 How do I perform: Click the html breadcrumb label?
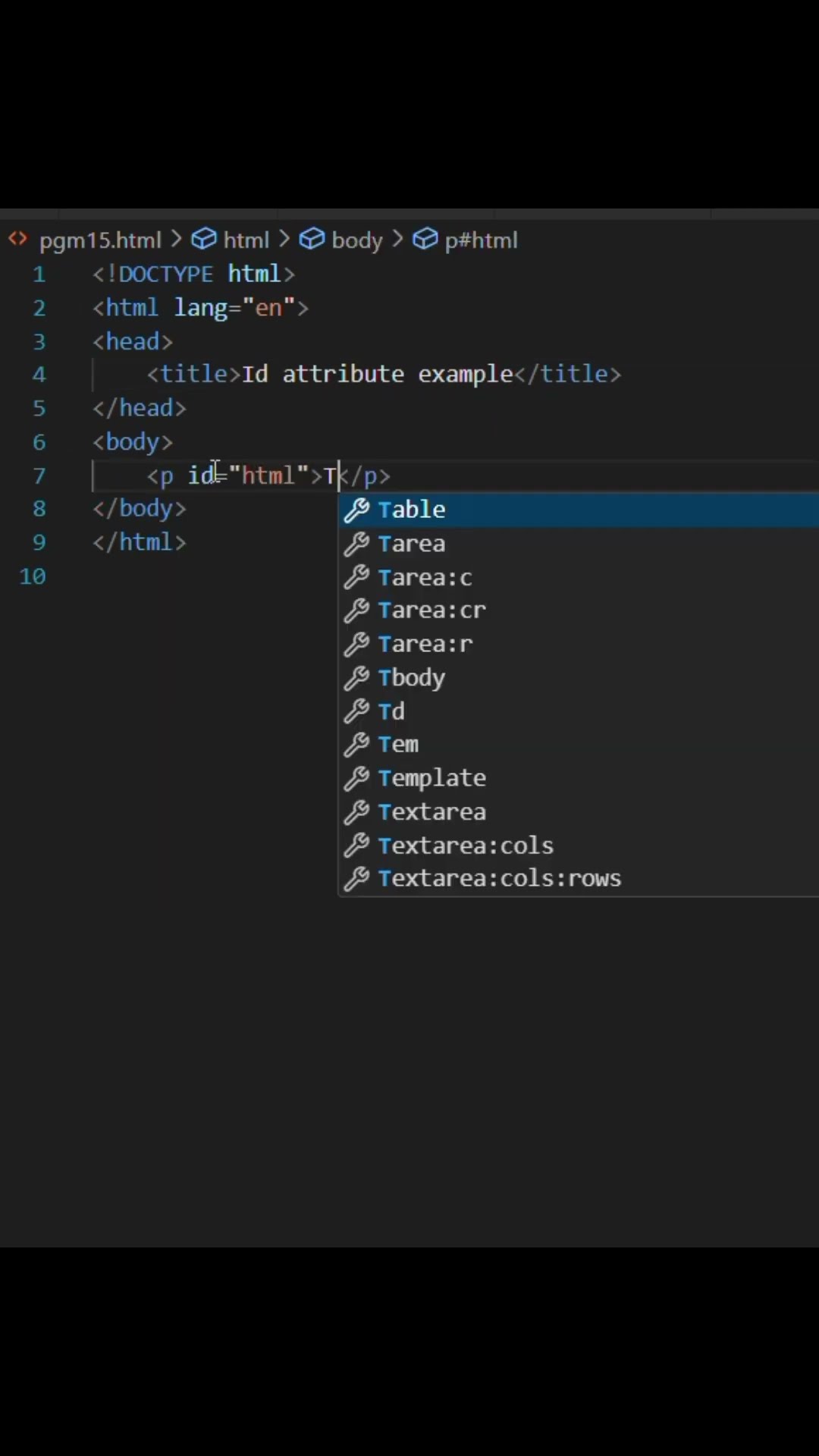[x=246, y=240]
